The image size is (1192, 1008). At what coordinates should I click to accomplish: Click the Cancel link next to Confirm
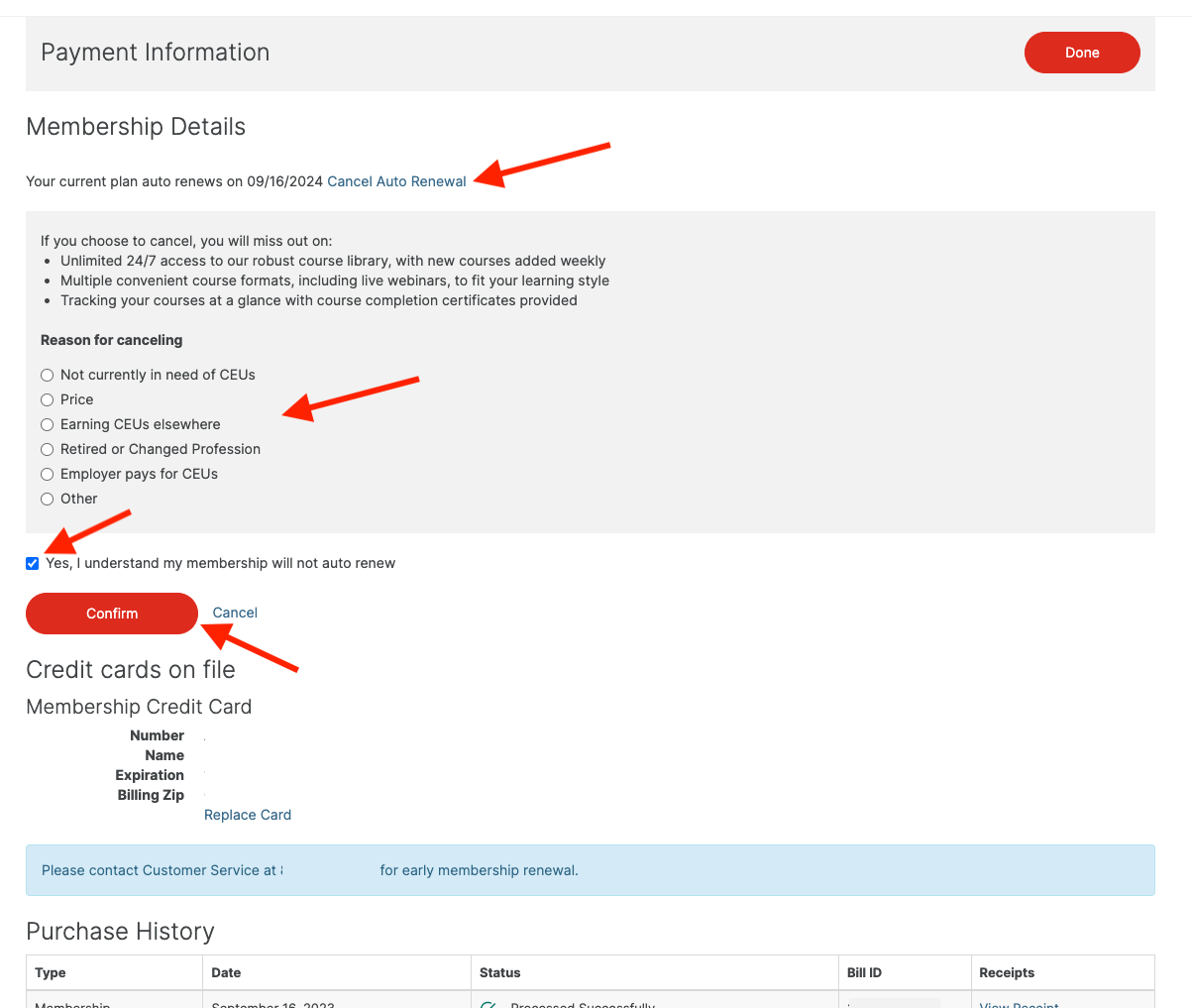234,613
